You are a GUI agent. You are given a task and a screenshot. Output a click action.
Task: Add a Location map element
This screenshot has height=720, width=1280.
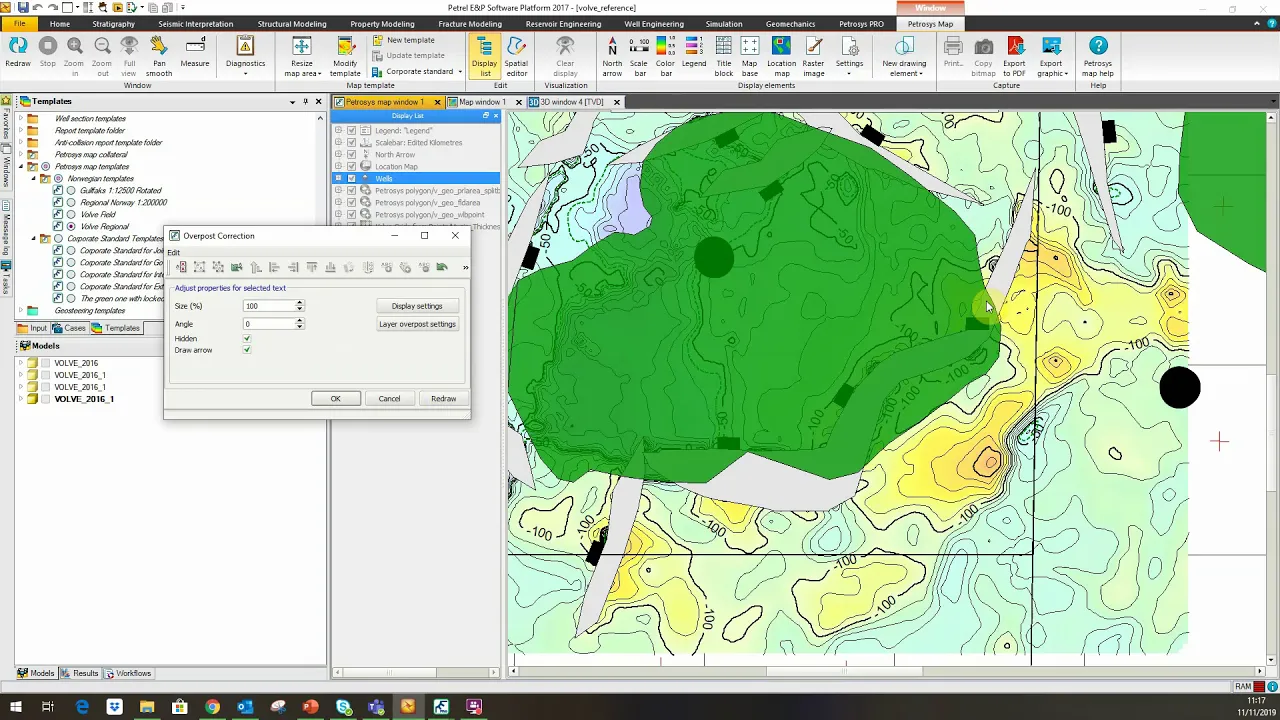pyautogui.click(x=781, y=56)
